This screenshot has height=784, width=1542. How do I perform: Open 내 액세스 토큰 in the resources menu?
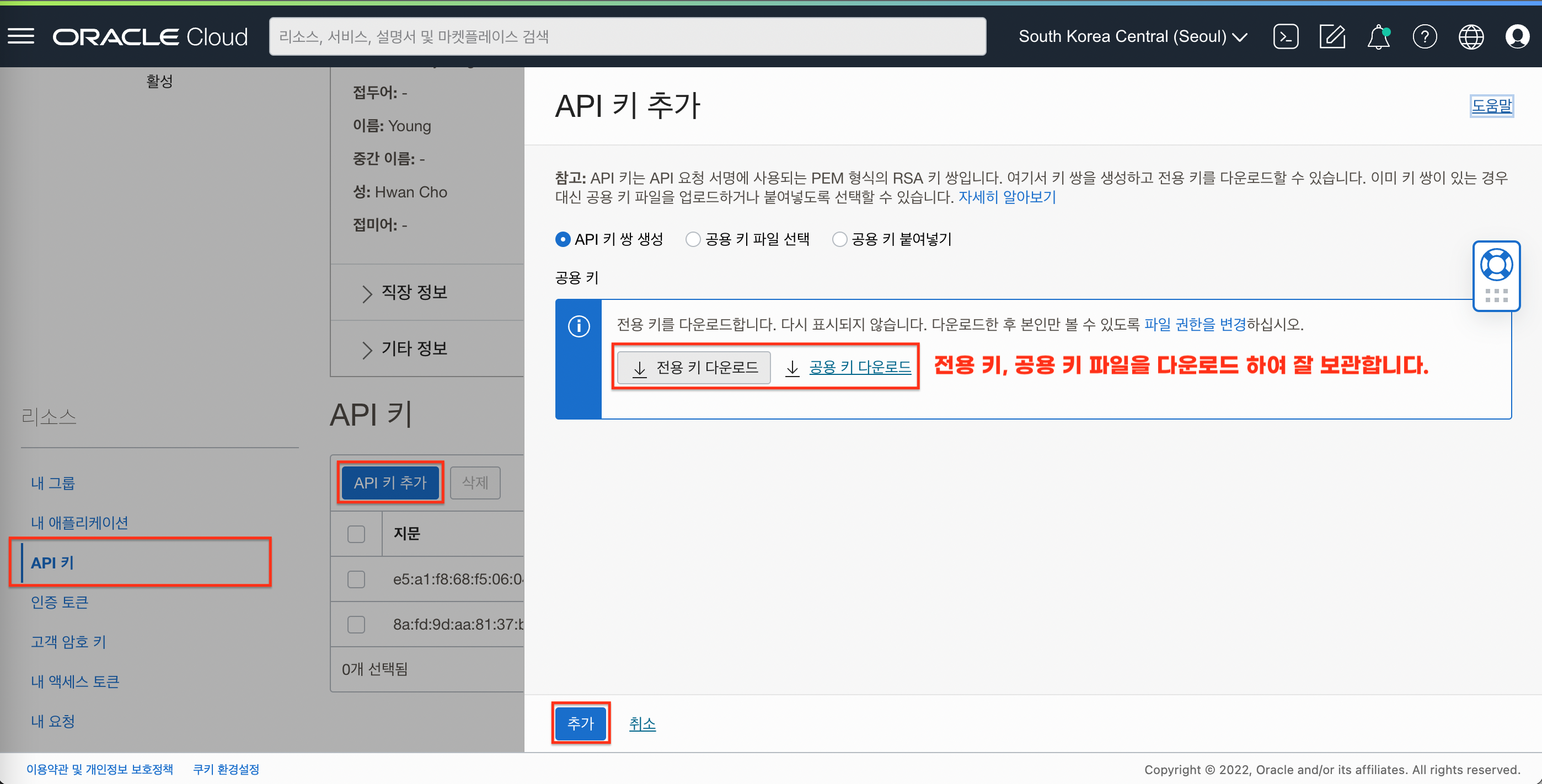pos(75,681)
